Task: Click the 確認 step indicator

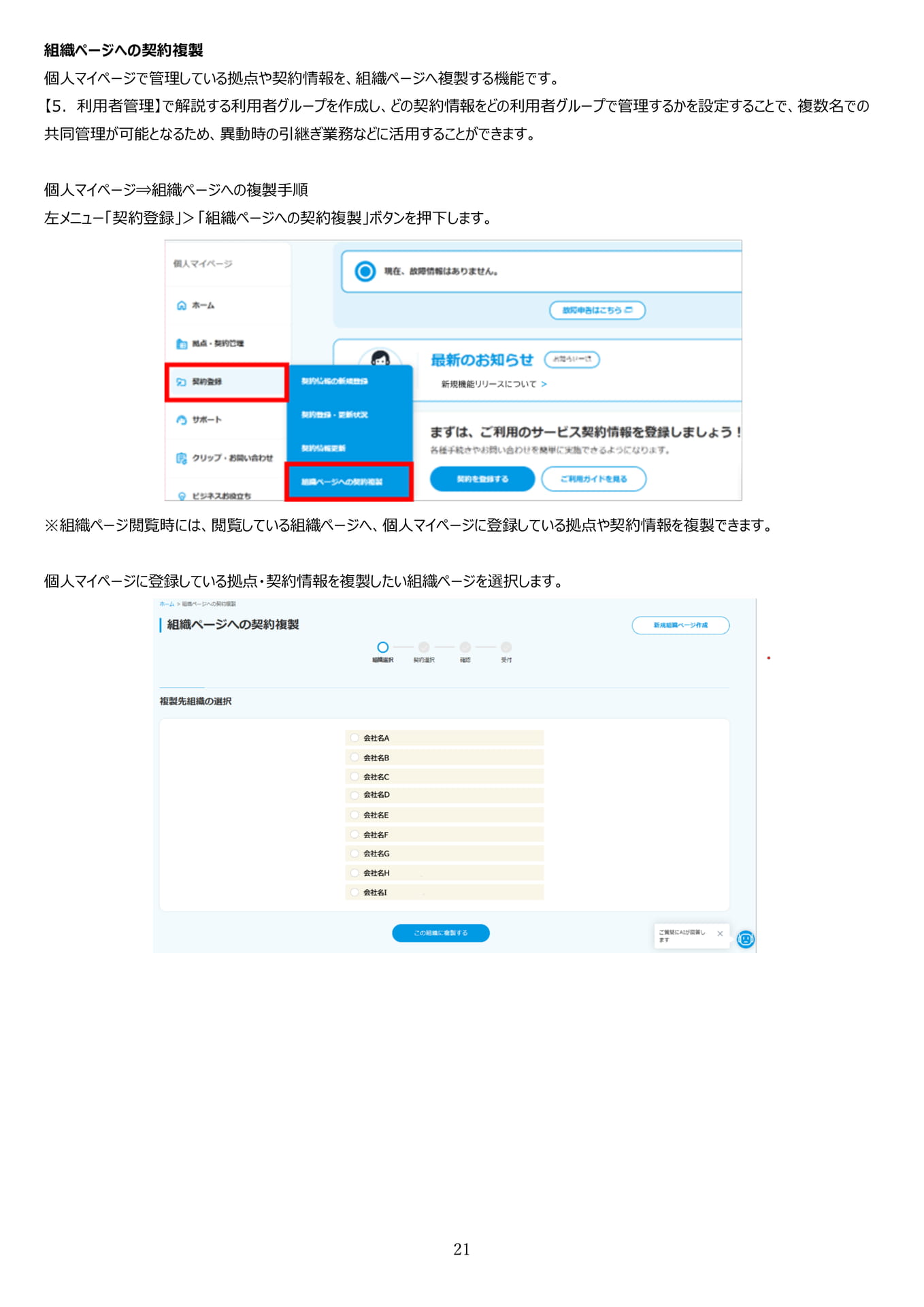Action: (465, 647)
